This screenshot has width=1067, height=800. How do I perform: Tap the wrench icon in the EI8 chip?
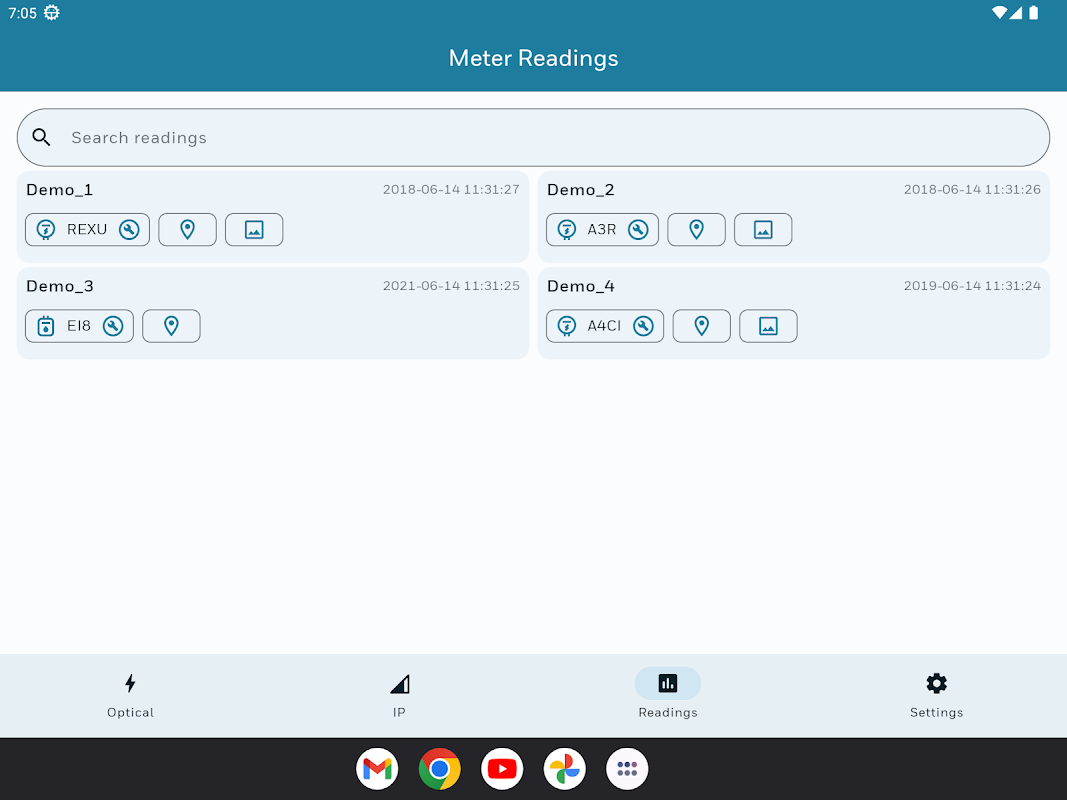(113, 326)
